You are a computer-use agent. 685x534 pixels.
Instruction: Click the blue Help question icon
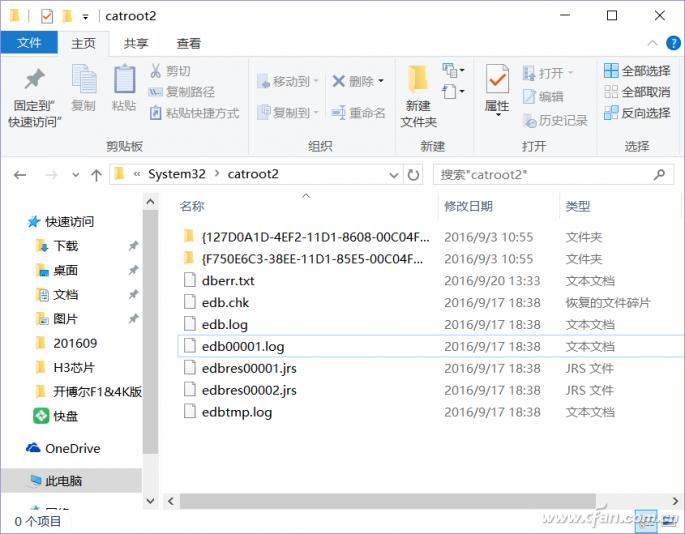coord(673,43)
